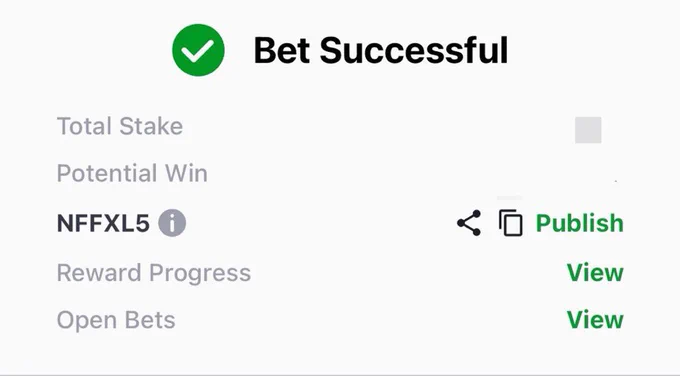Screen dimensions: 680x376
Task: Tap the three-dot share symbol
Action: point(469,223)
